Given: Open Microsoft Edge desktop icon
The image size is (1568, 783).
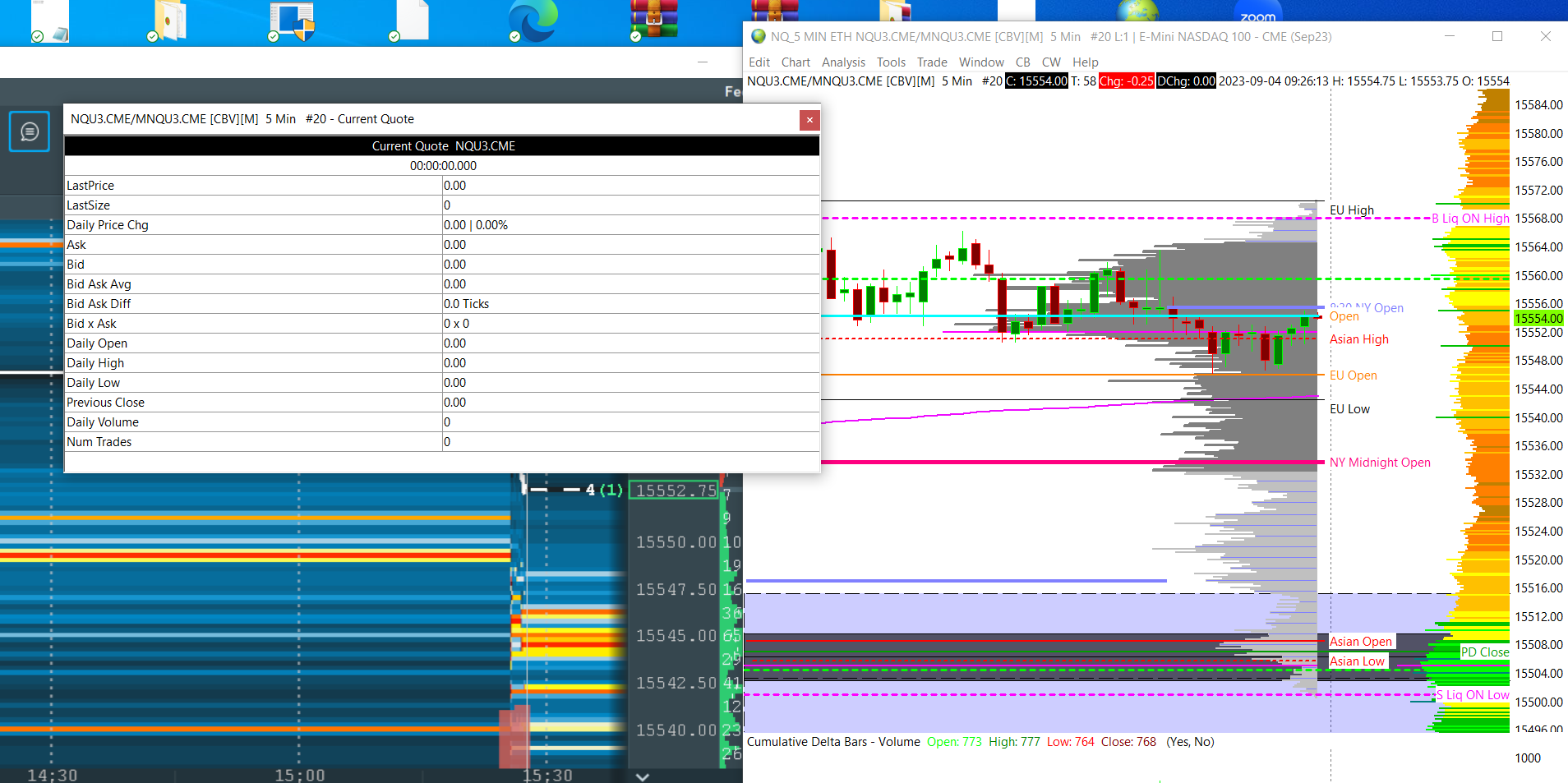Looking at the screenshot, I should coord(533,21).
